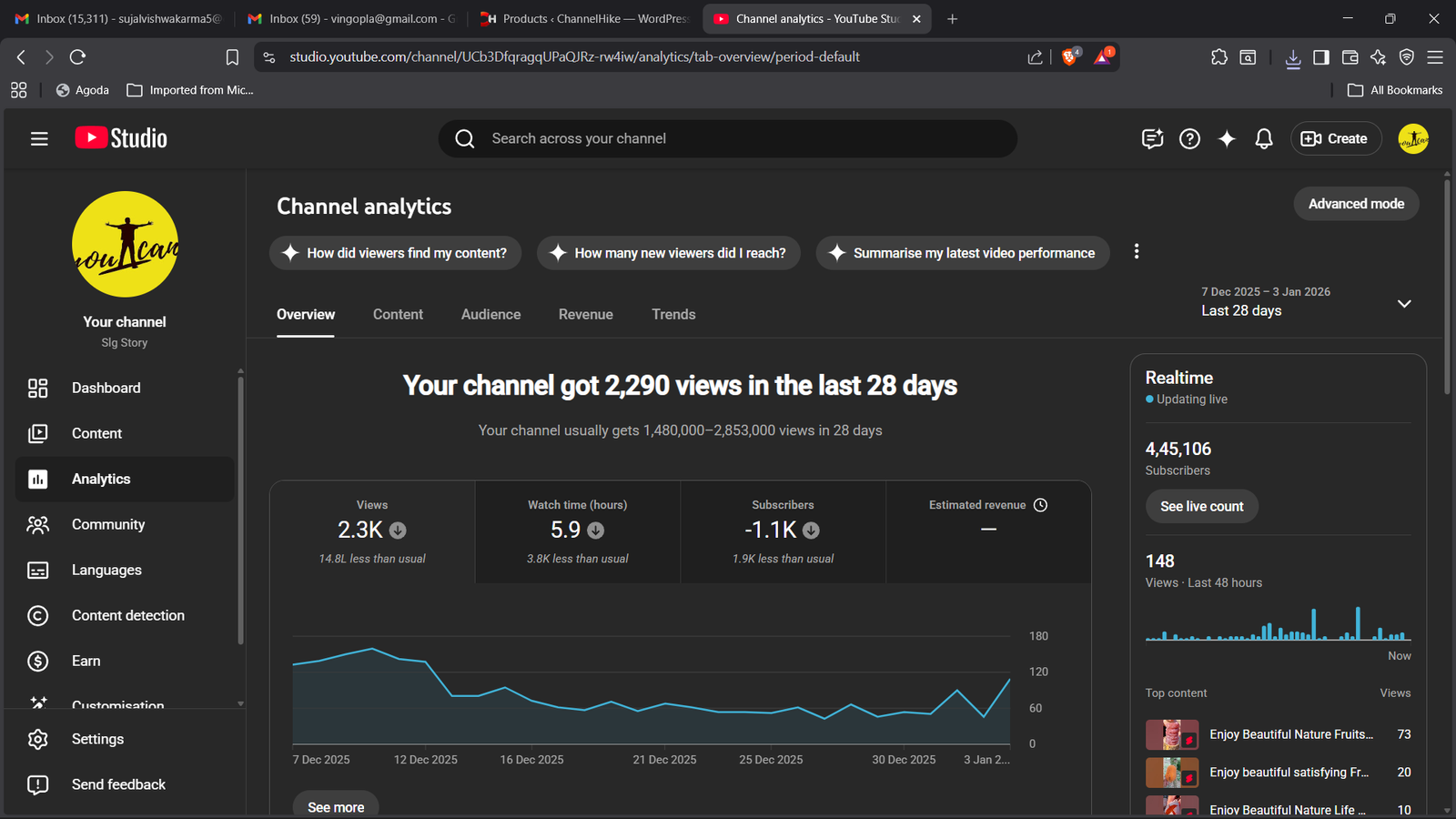Click the Help question mark icon

[x=1189, y=138]
